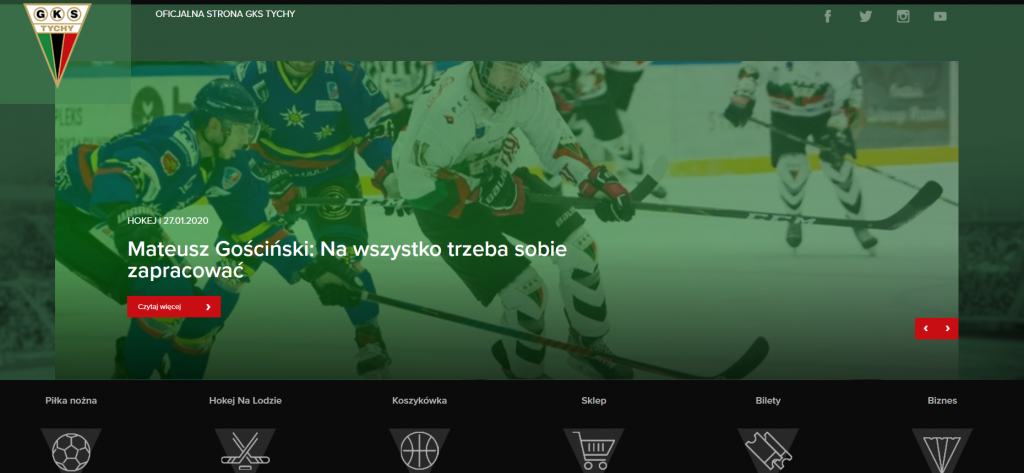1024x473 pixels.
Task: Open the Sklep section label
Action: pyautogui.click(x=594, y=400)
